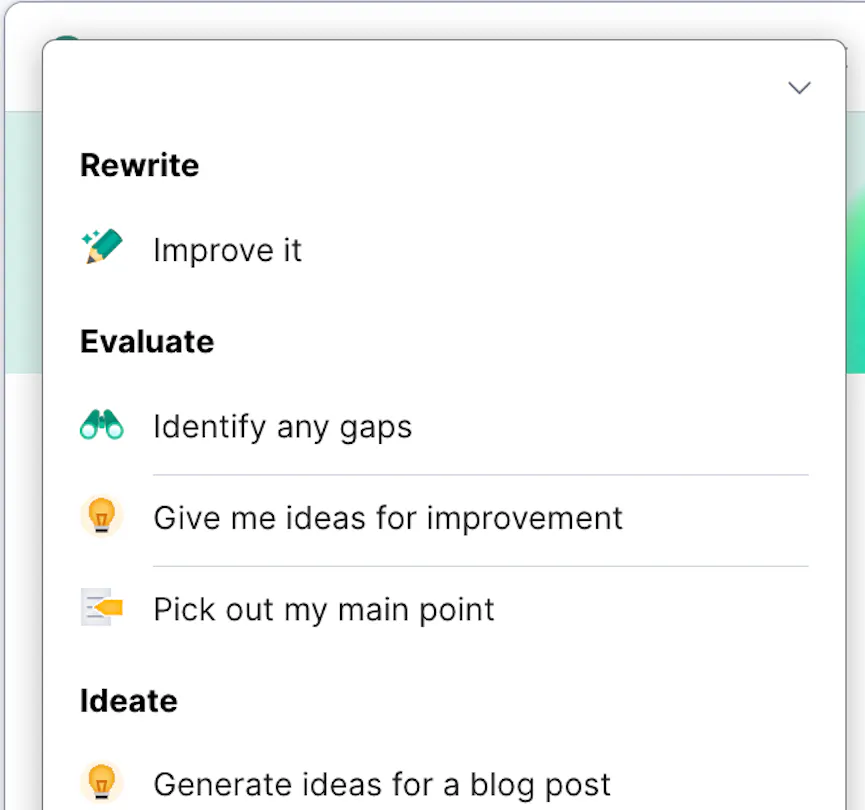Select Give me ideas for improvement
This screenshot has width=865, height=810.
click(388, 518)
